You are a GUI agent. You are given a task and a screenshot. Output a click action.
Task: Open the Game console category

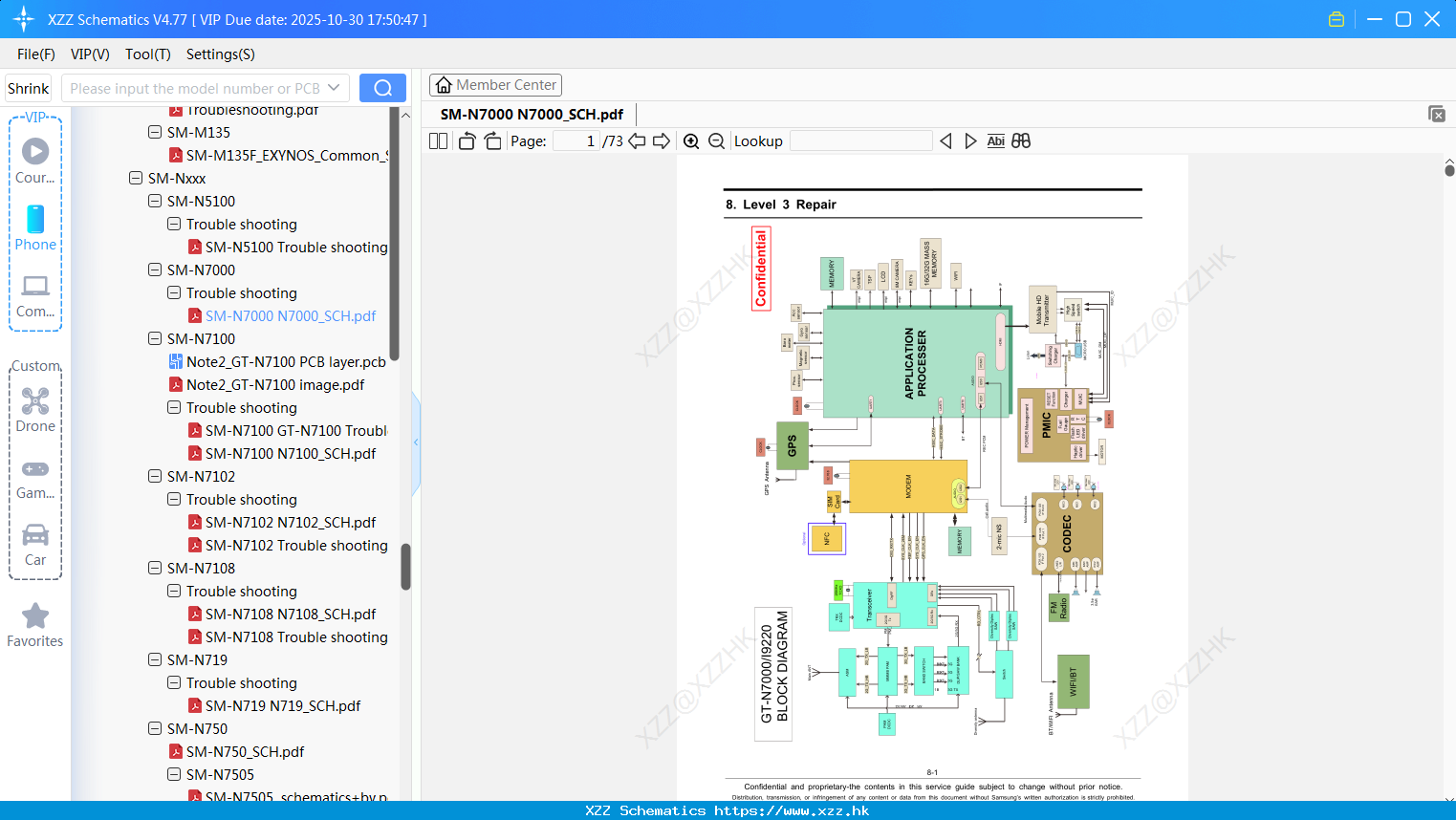(x=35, y=478)
